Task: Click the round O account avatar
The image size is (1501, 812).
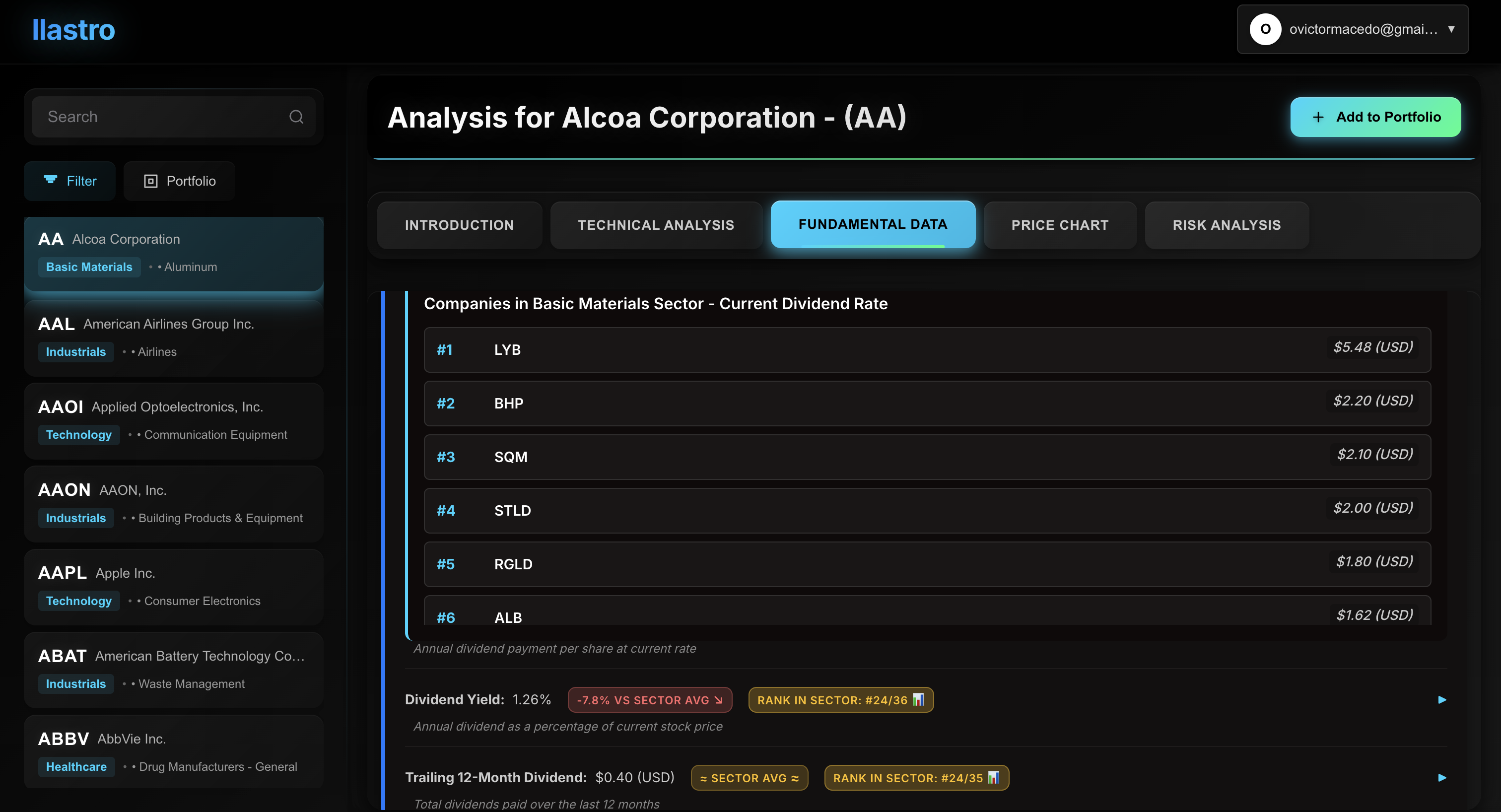Action: (x=1265, y=29)
